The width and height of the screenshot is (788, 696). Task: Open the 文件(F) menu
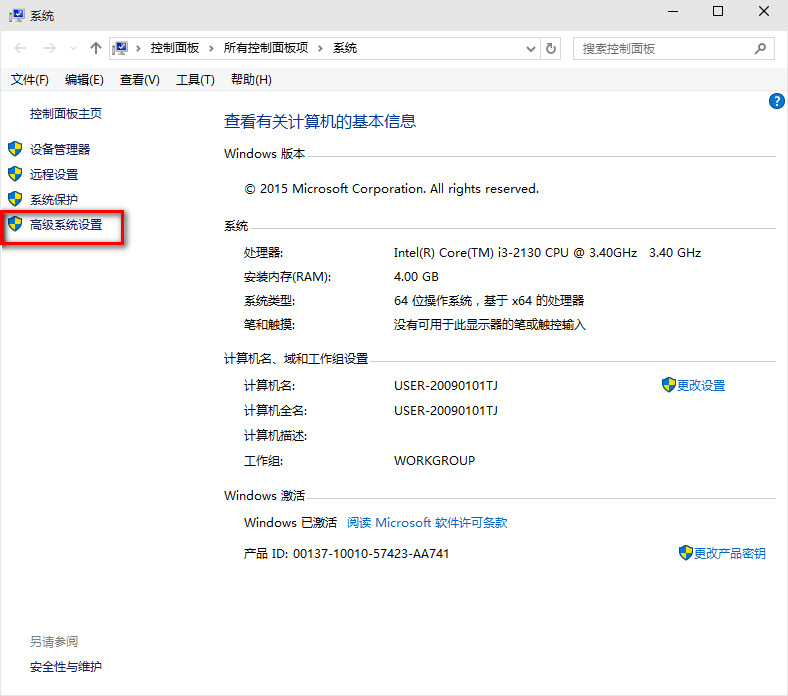pos(30,79)
